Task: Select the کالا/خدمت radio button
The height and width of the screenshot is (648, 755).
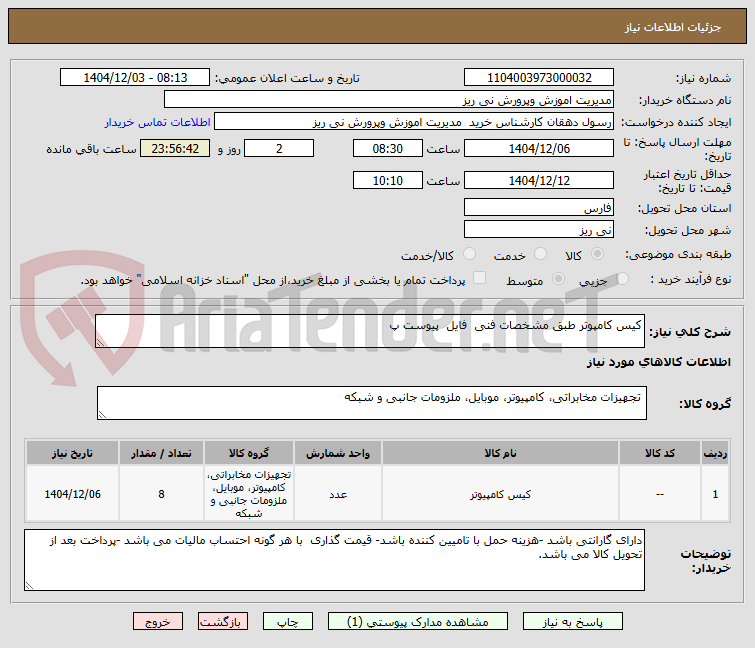Action: tap(469, 254)
